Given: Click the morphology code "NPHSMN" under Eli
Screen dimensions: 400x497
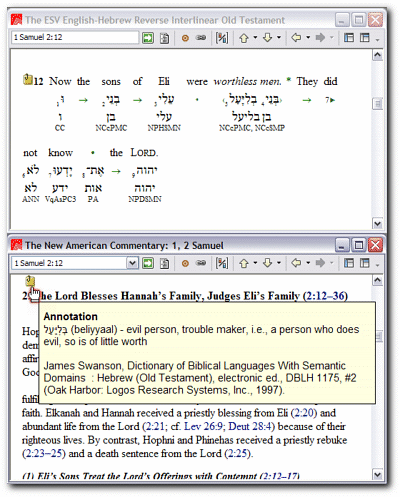Looking at the screenshot, I should 164,128.
